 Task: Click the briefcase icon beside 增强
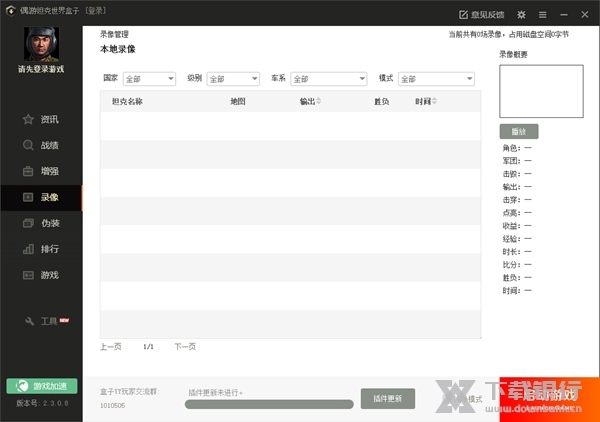[28, 171]
